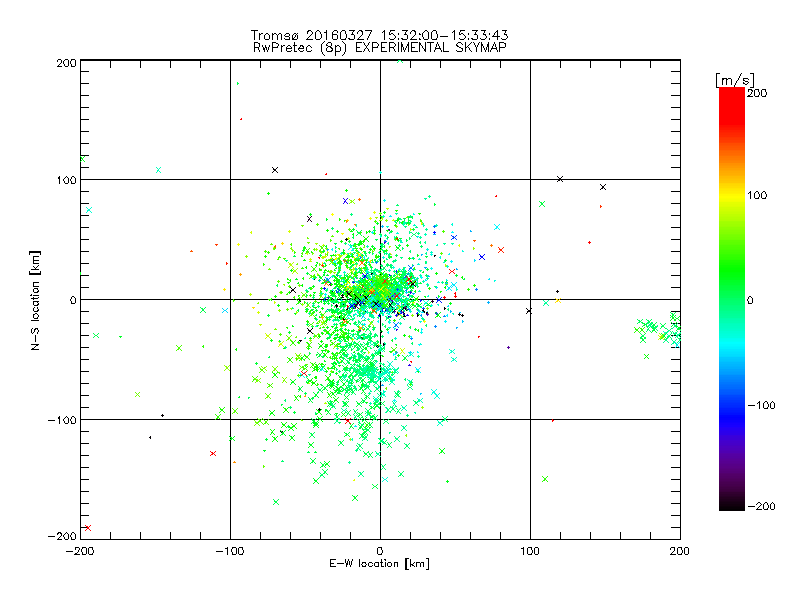Click the 'N-S location [km]' axis label
This screenshot has height=600, width=800.
point(35,301)
